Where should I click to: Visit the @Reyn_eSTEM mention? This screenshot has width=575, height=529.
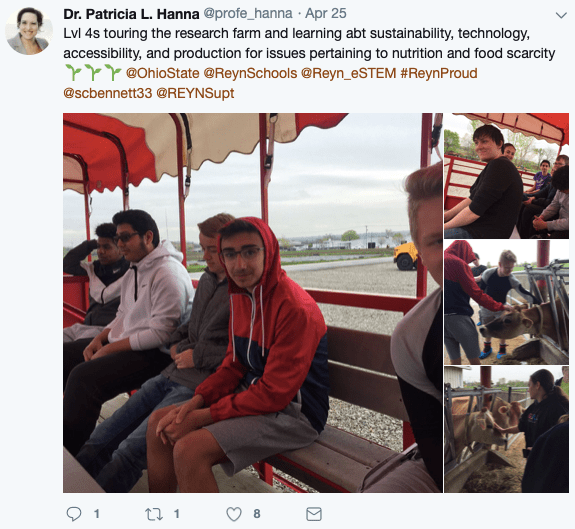coord(348,73)
